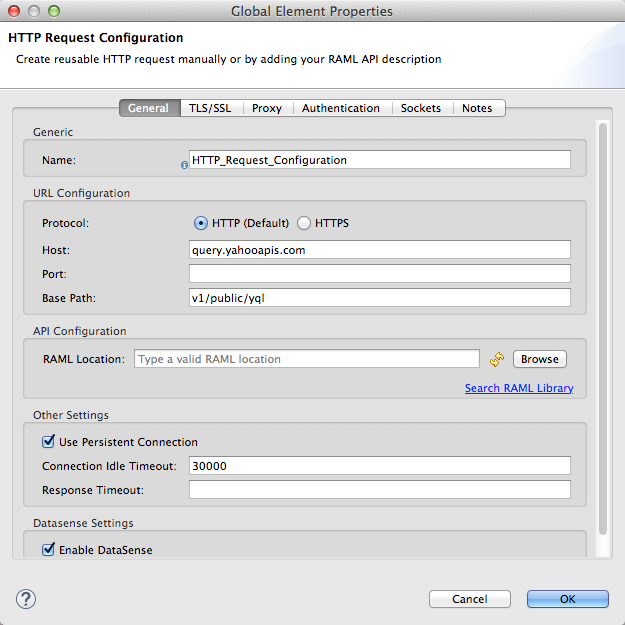
Task: Click the vertical scrollbar of the panel
Action: click(x=602, y=330)
